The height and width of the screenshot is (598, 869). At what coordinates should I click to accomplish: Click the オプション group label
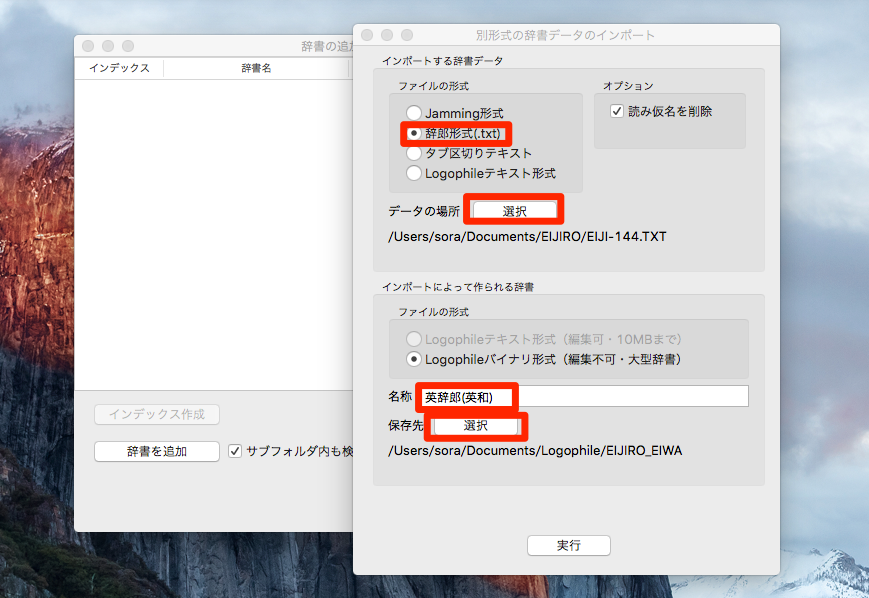pos(628,86)
